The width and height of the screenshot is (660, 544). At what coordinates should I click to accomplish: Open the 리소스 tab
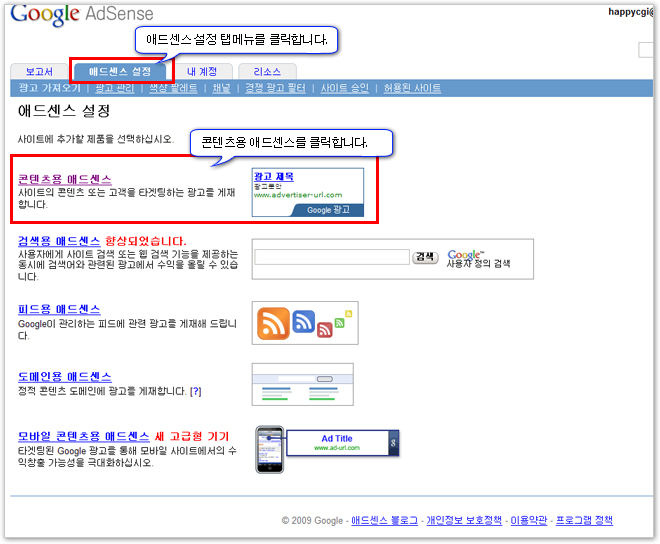267,71
